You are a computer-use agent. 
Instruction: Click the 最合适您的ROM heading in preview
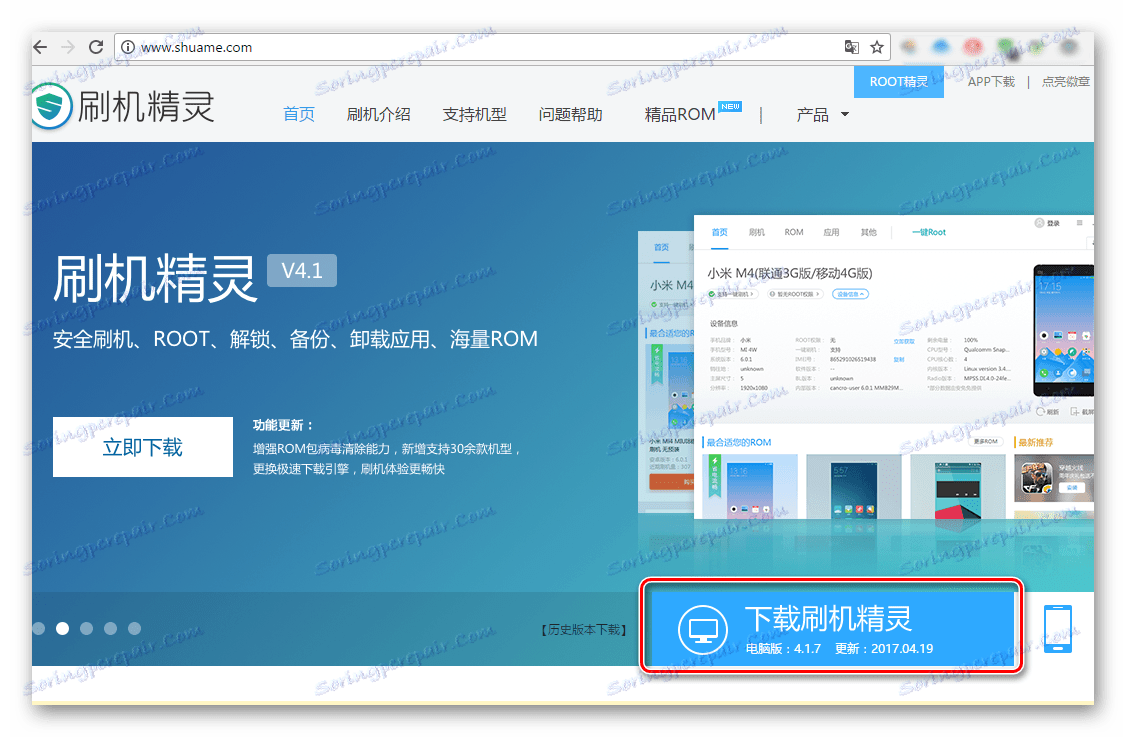point(738,442)
